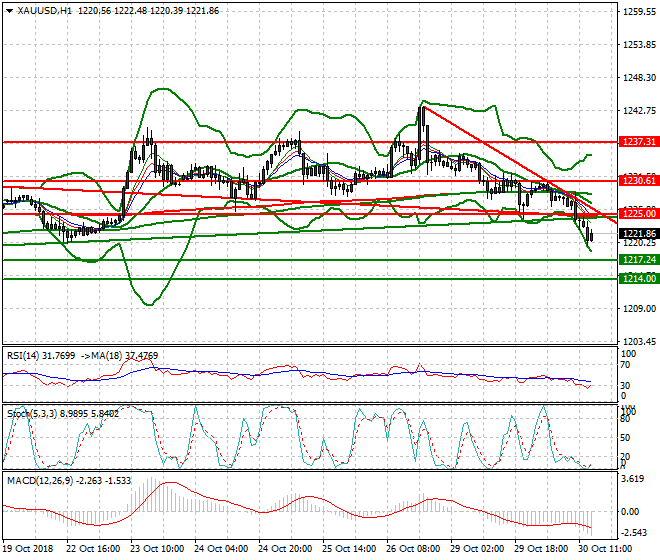Click the 23 Oct 10:00 time label
The image size is (660, 560).
(157, 549)
